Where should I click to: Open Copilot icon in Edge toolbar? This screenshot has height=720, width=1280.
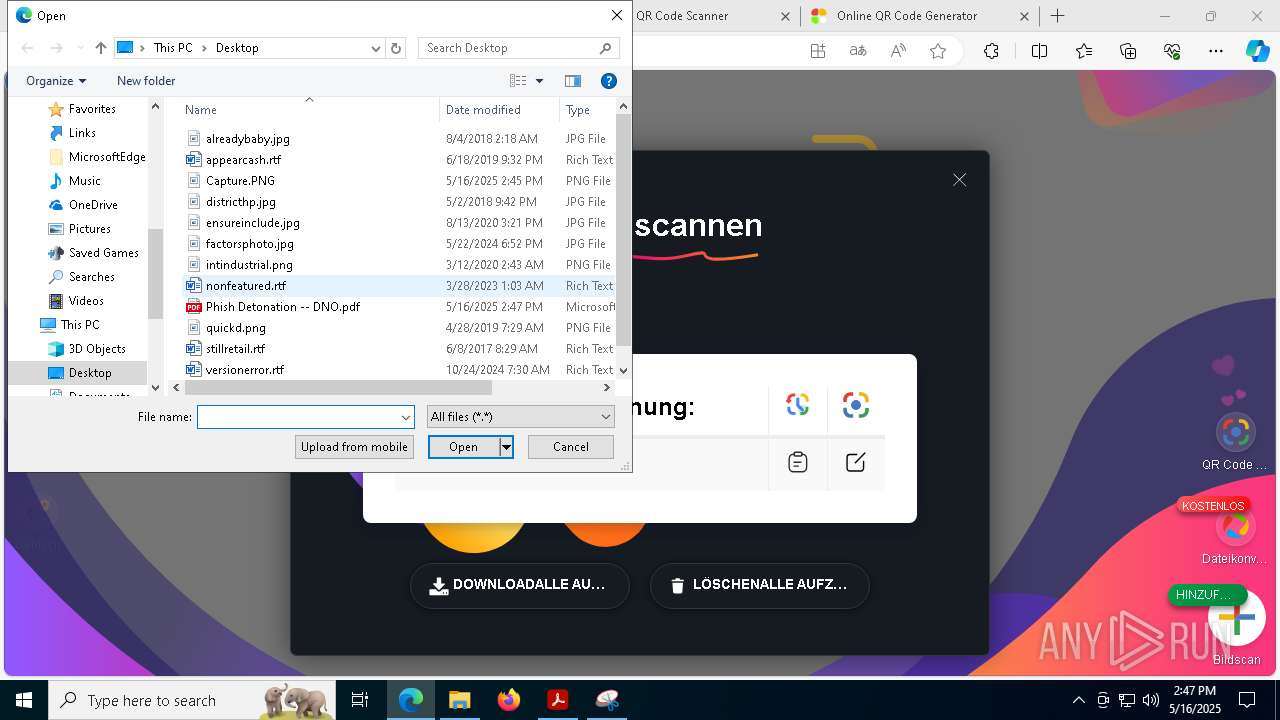(x=1257, y=51)
